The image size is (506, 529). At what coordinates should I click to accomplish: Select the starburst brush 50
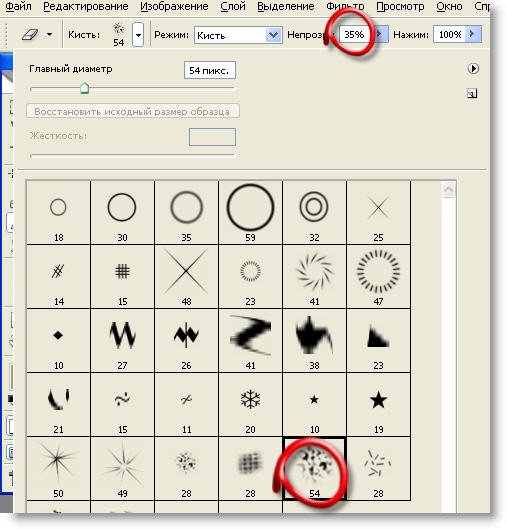[58, 469]
